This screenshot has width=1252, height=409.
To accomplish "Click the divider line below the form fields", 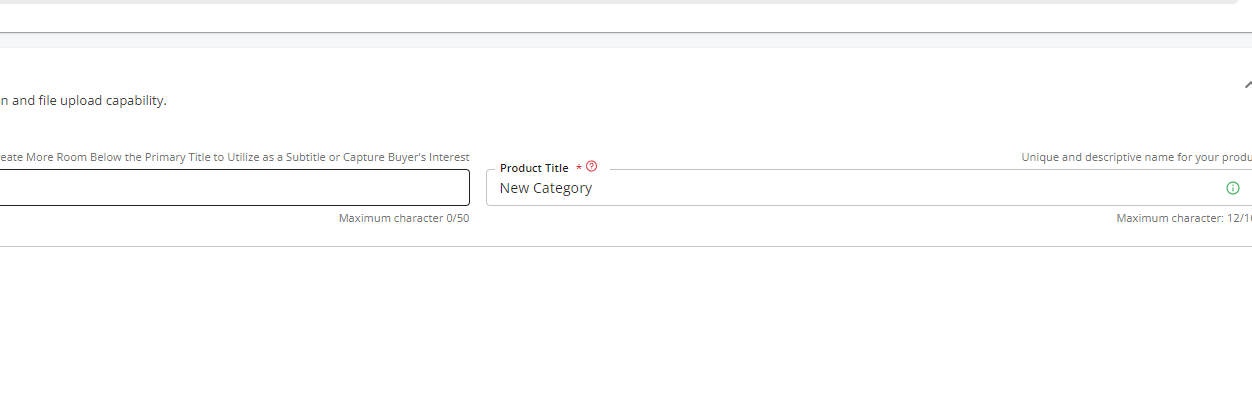I will point(600,246).
